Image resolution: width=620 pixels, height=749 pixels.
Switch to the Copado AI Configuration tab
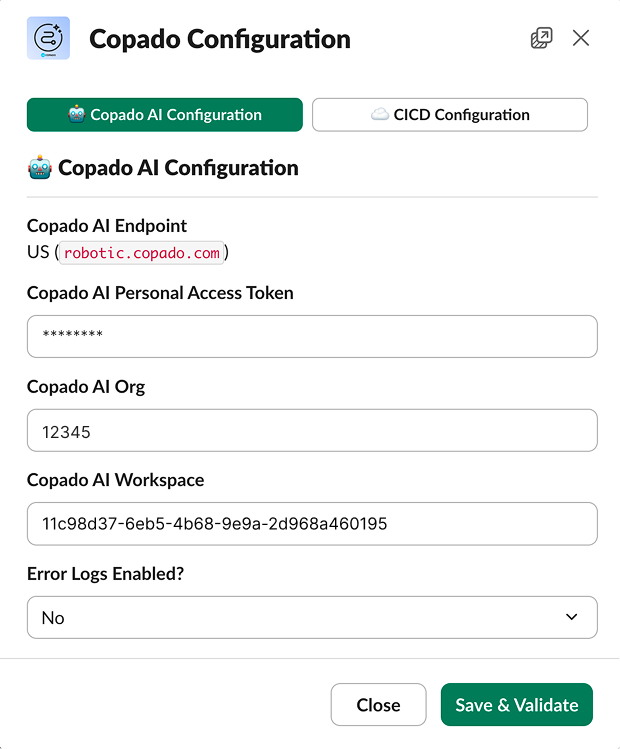(164, 115)
